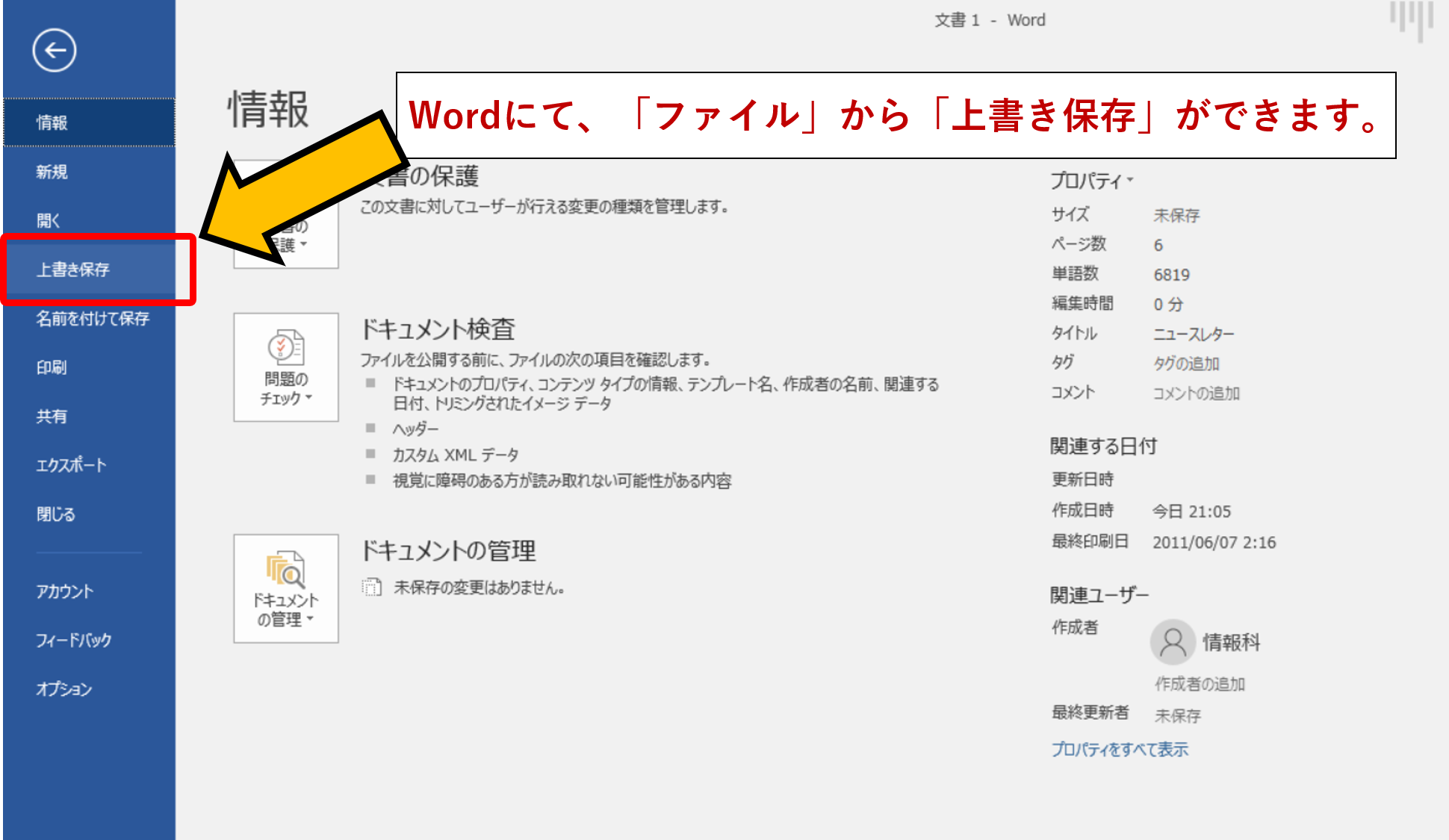Image resolution: width=1449 pixels, height=840 pixels.
Task: Click the author avatar icon next to 情報科
Action: coord(1173,642)
